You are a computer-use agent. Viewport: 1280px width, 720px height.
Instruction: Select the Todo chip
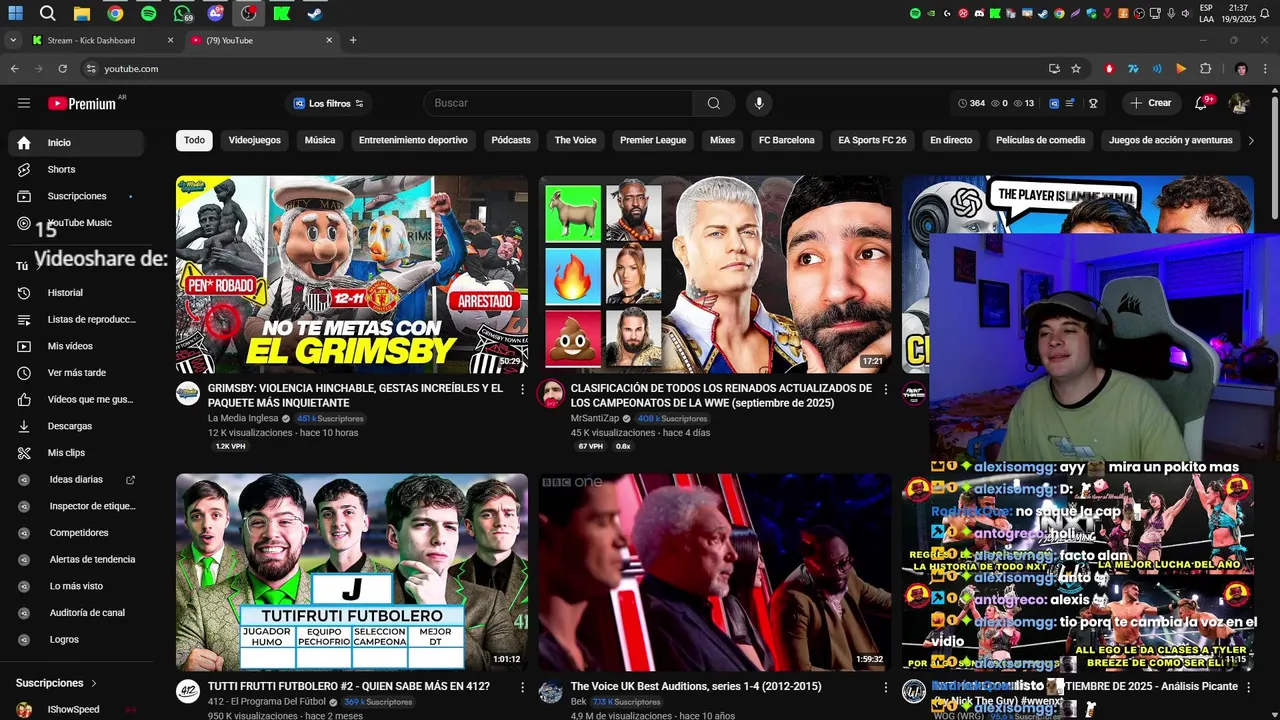point(194,140)
